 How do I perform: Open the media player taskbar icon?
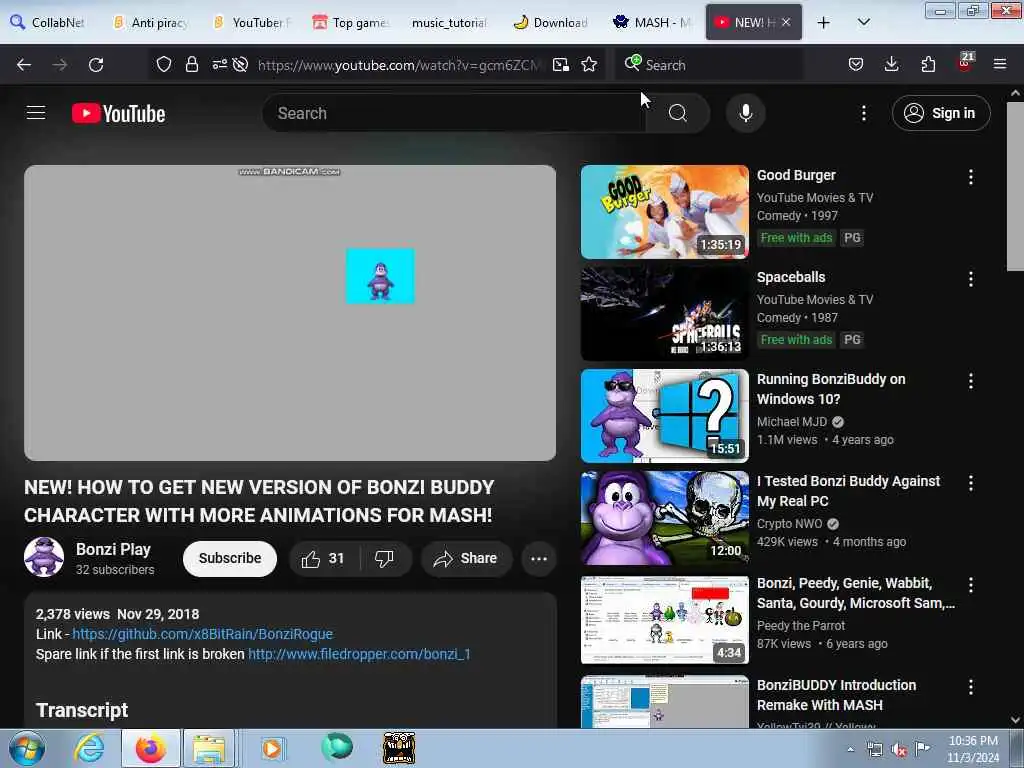coord(272,748)
